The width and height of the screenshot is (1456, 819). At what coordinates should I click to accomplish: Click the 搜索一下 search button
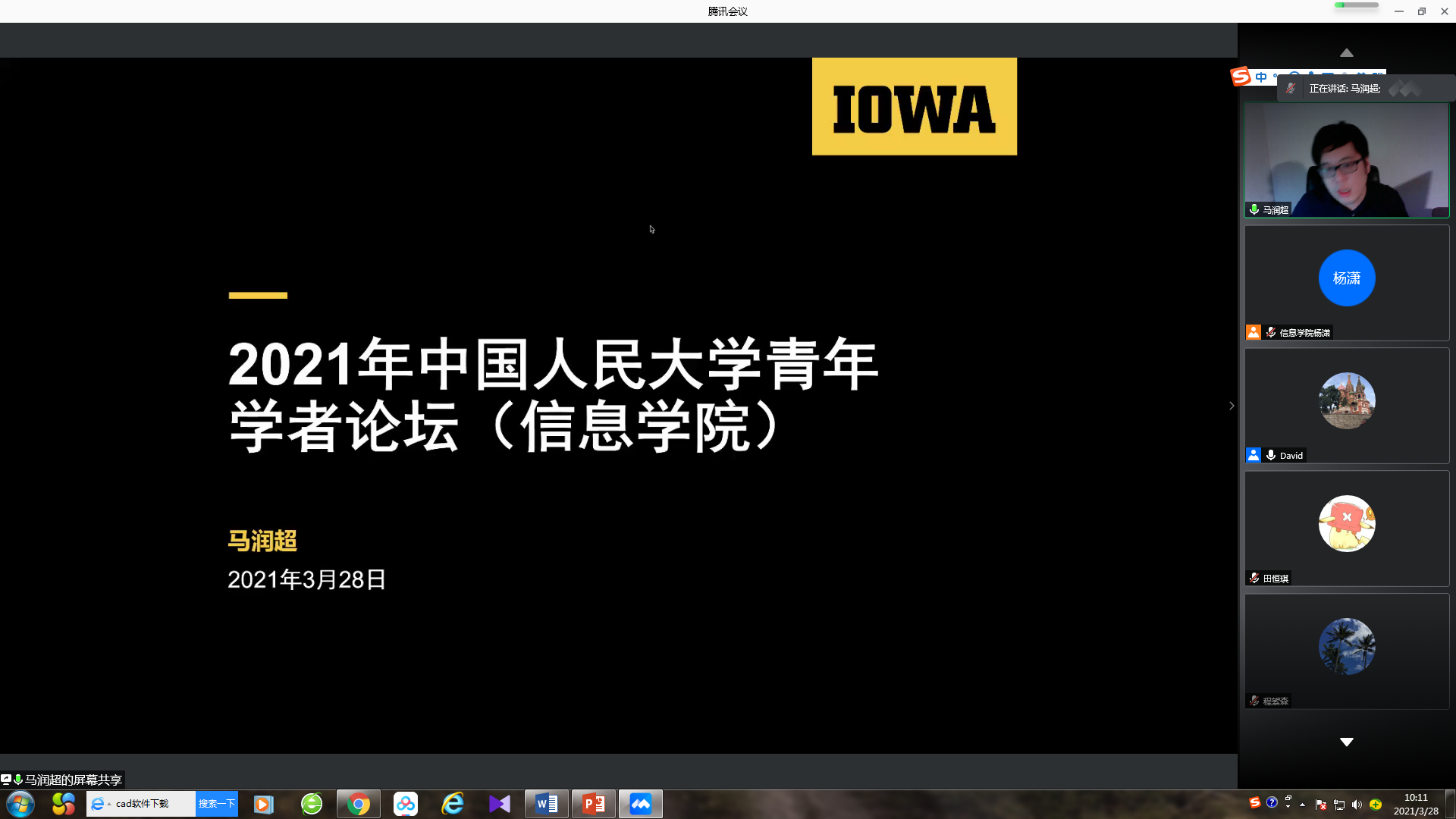point(217,804)
